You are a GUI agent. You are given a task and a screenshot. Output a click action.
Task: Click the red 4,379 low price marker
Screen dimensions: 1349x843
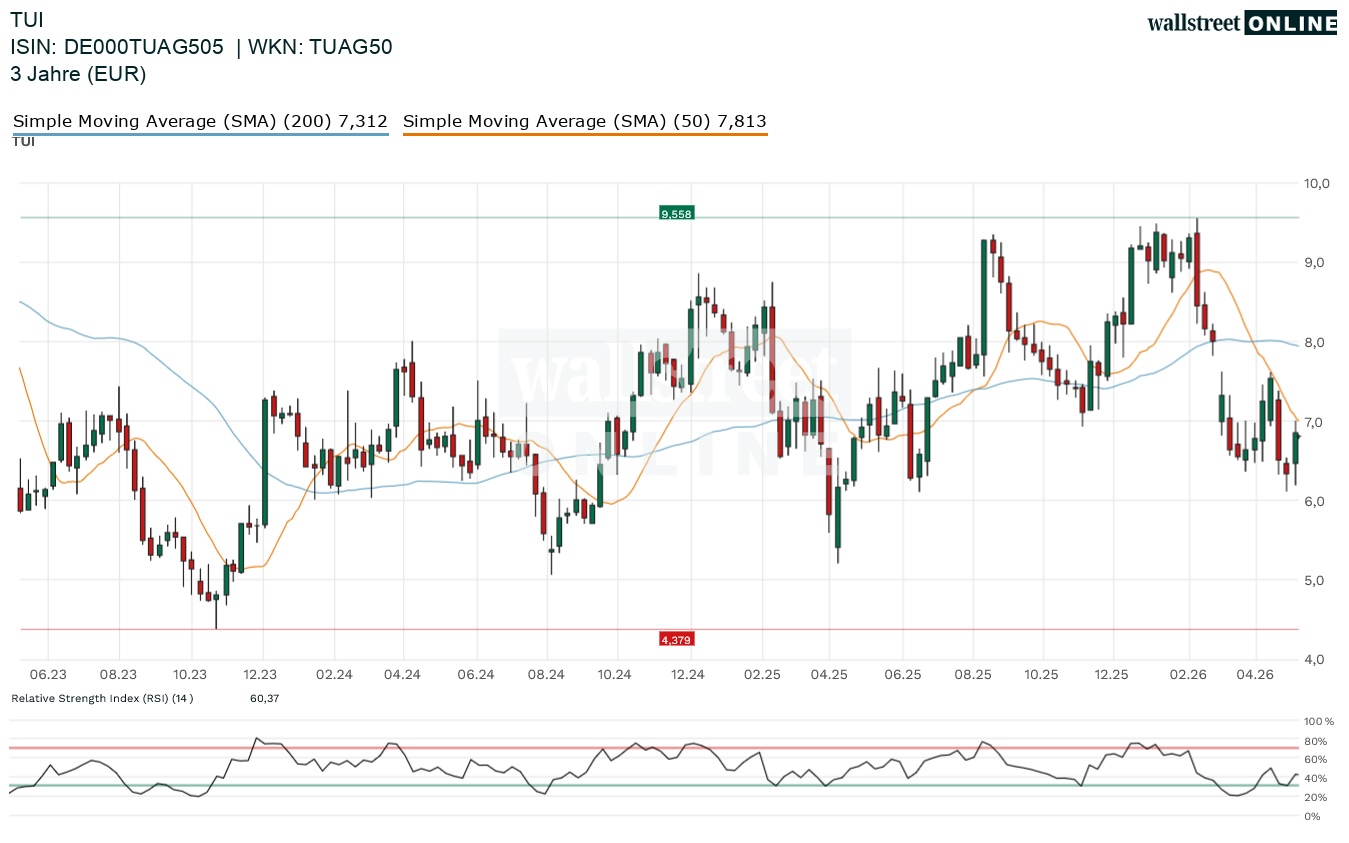coord(676,639)
